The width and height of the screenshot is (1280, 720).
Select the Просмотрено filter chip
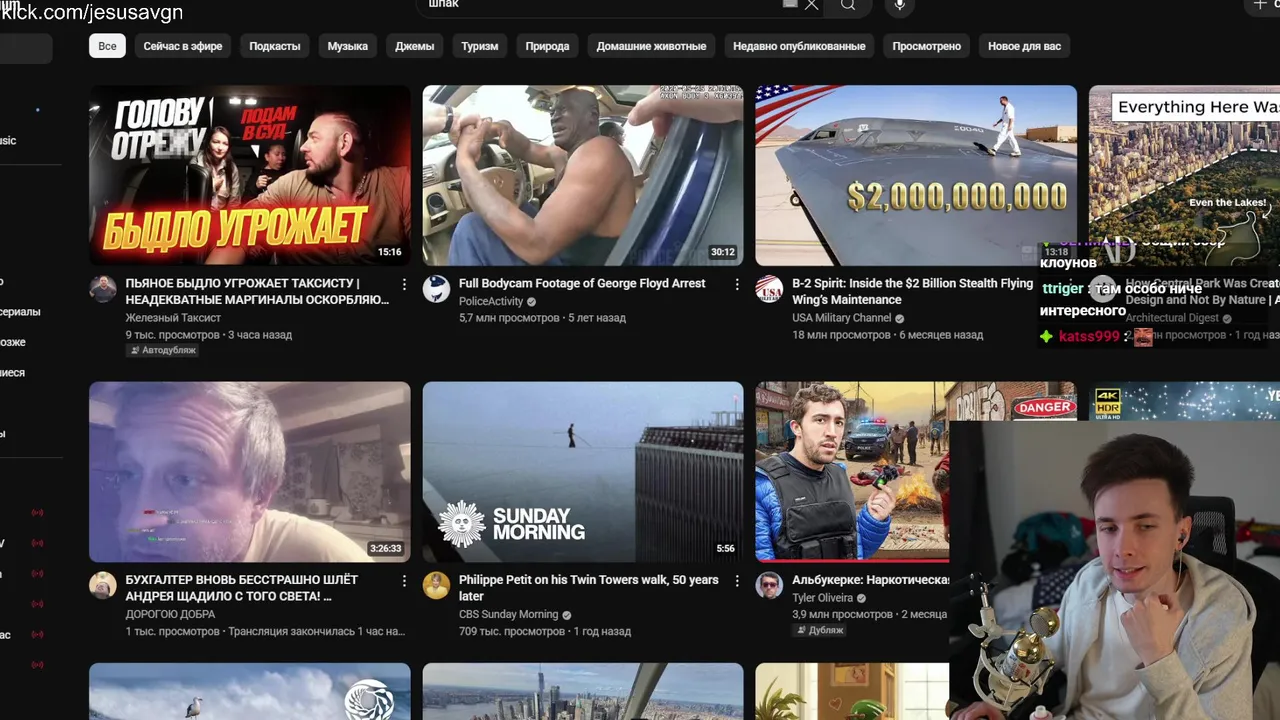927,46
